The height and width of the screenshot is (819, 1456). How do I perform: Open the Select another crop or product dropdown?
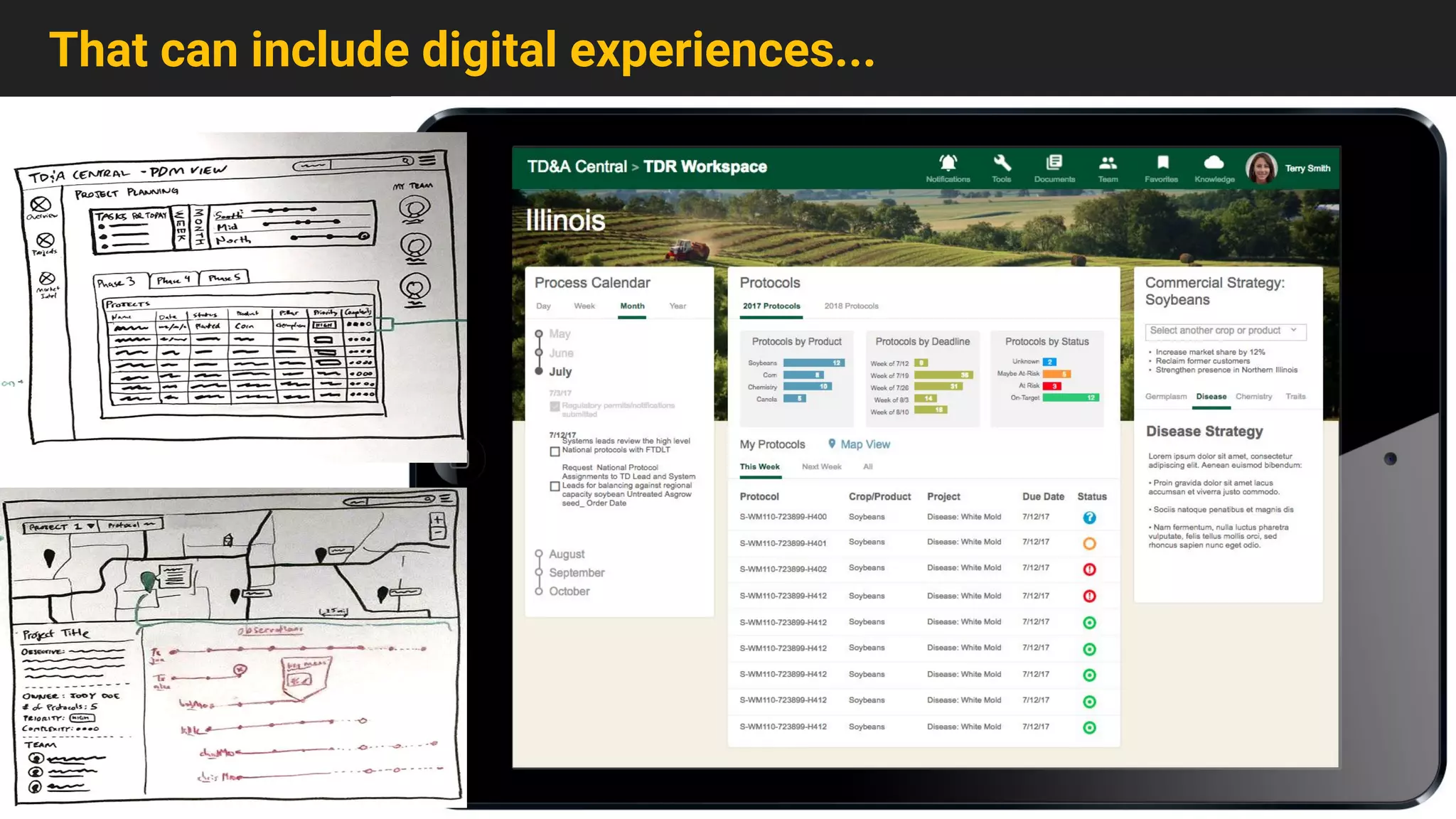1226,331
